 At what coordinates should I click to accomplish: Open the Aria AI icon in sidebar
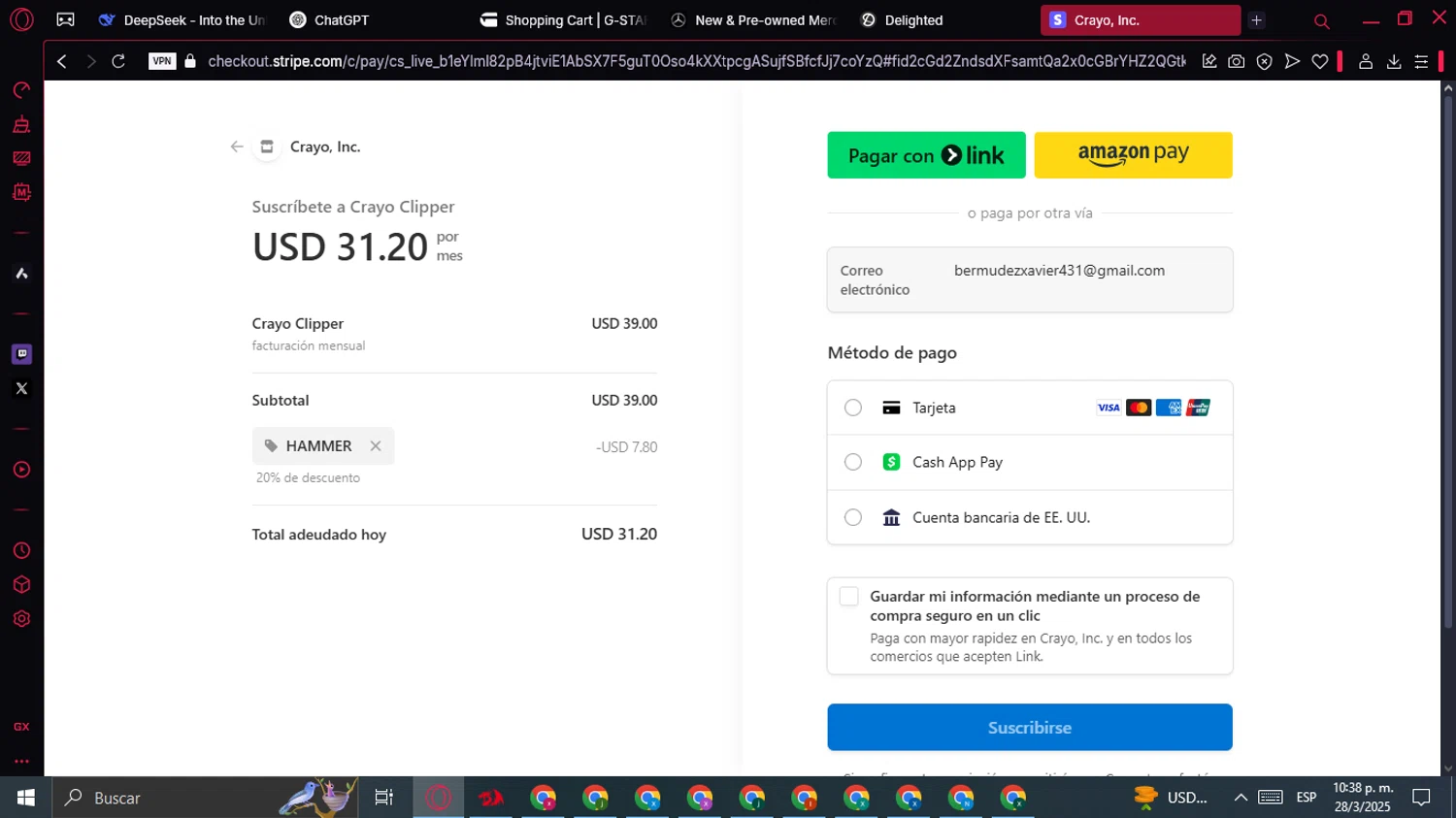(21, 274)
